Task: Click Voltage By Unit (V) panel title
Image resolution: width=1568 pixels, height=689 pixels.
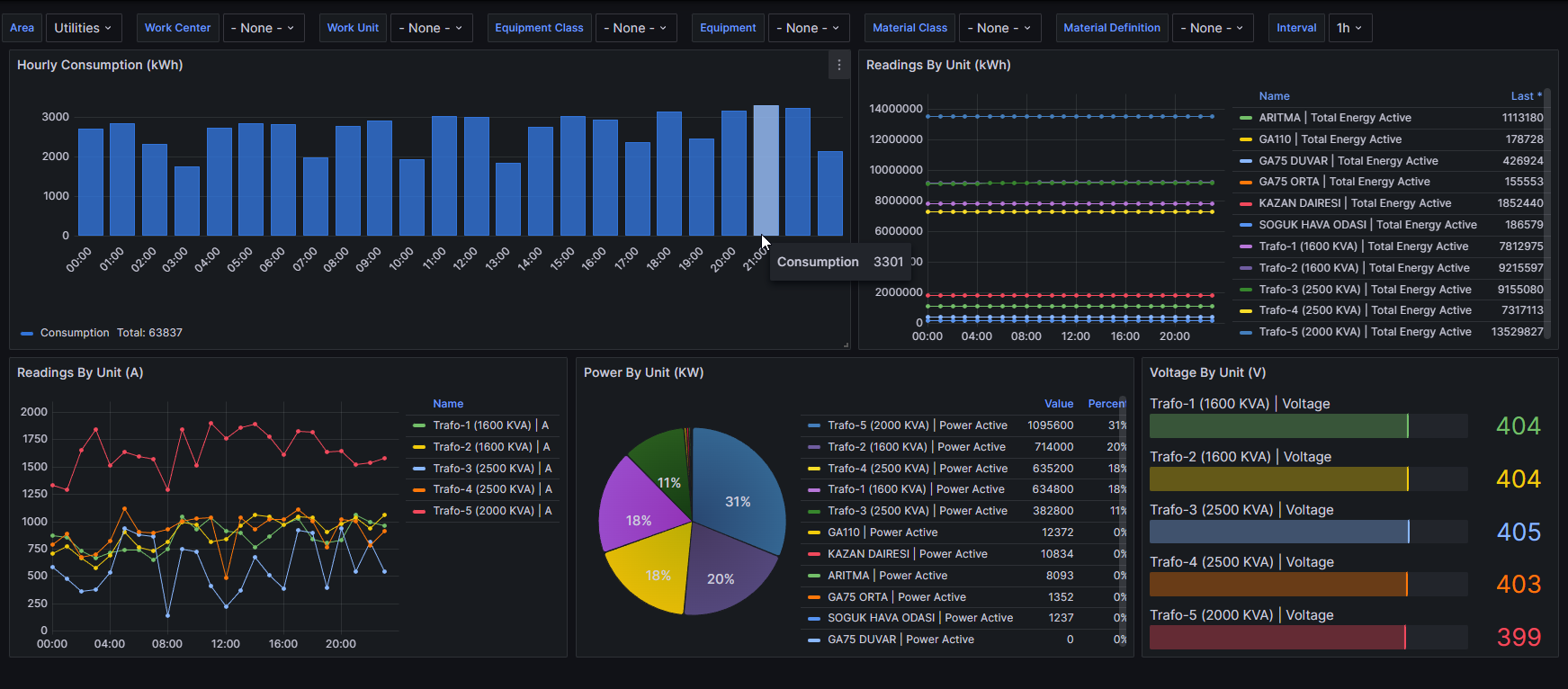Action: [1207, 372]
